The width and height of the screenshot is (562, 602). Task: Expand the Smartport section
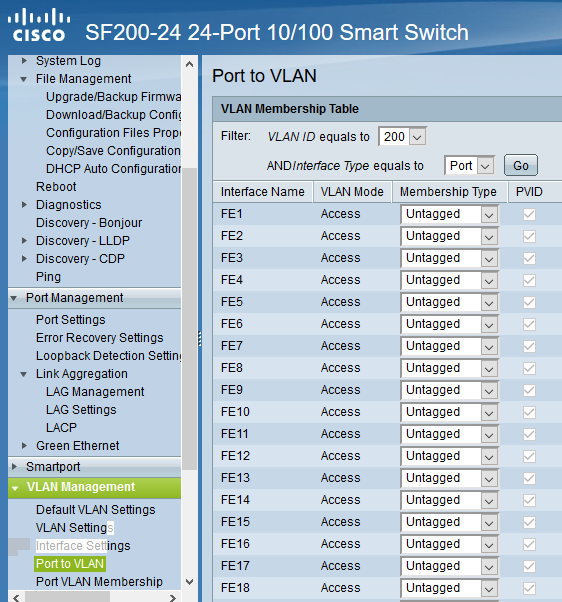[15, 467]
